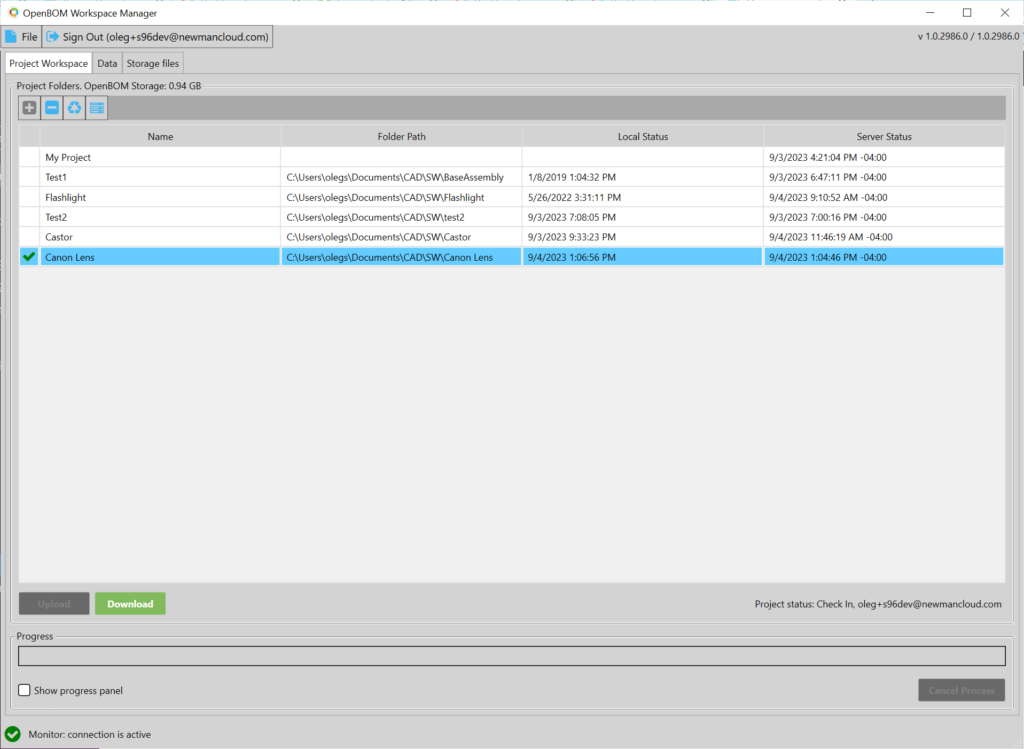This screenshot has width=1024, height=749.
Task: Click local status 9/3/2023 9:33:23 PM
Action: [x=572, y=237]
